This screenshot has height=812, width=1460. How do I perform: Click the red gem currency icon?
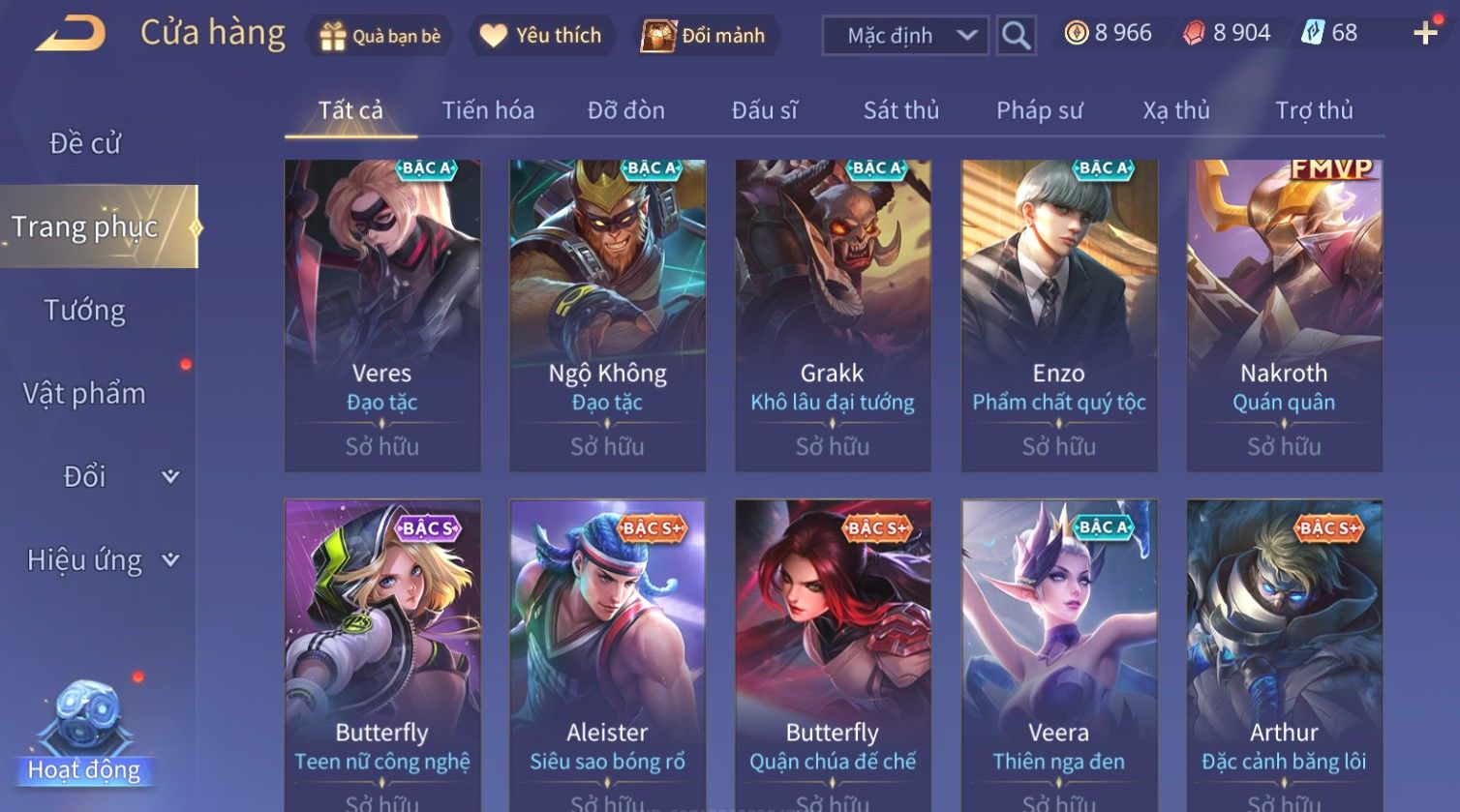click(1194, 34)
